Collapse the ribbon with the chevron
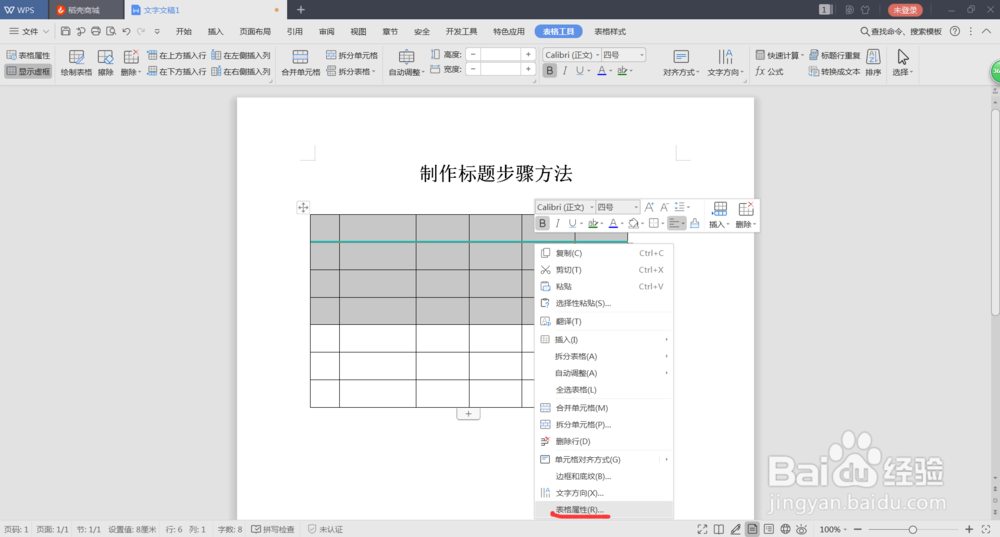The image size is (1000, 537). coord(986,31)
